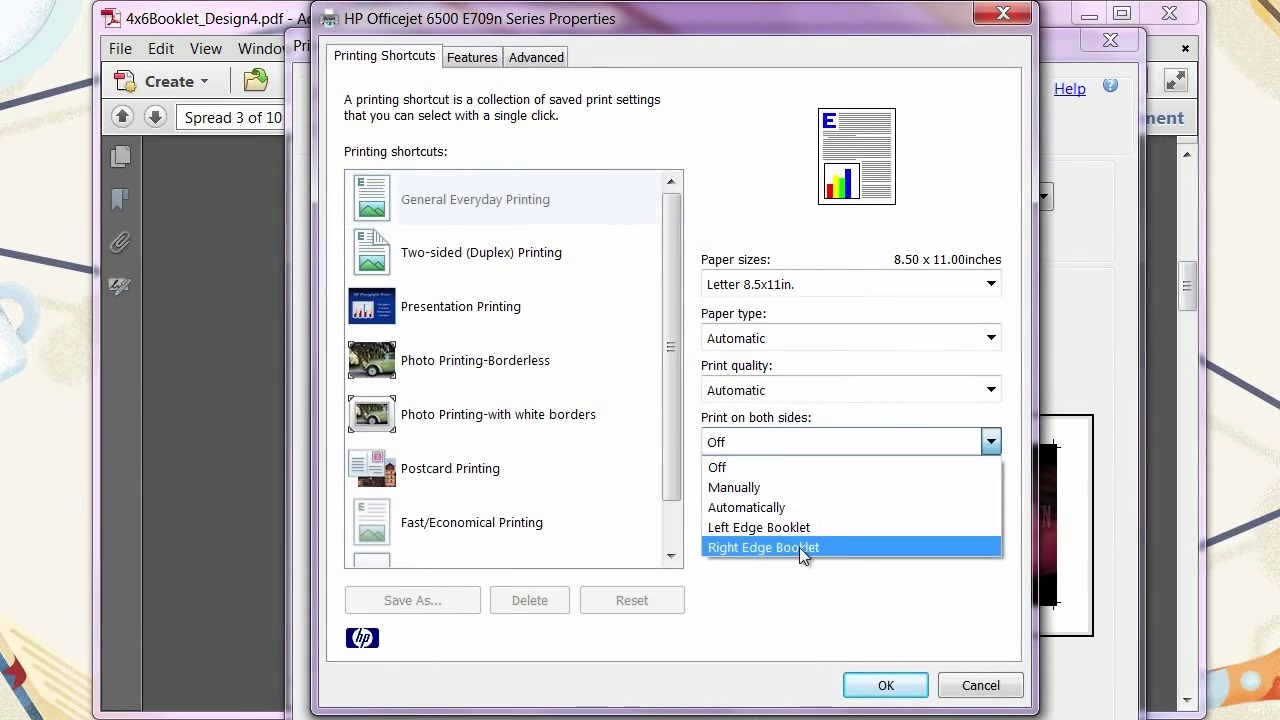The height and width of the screenshot is (720, 1280).
Task: Click the Help question mark icon
Action: 1110,87
